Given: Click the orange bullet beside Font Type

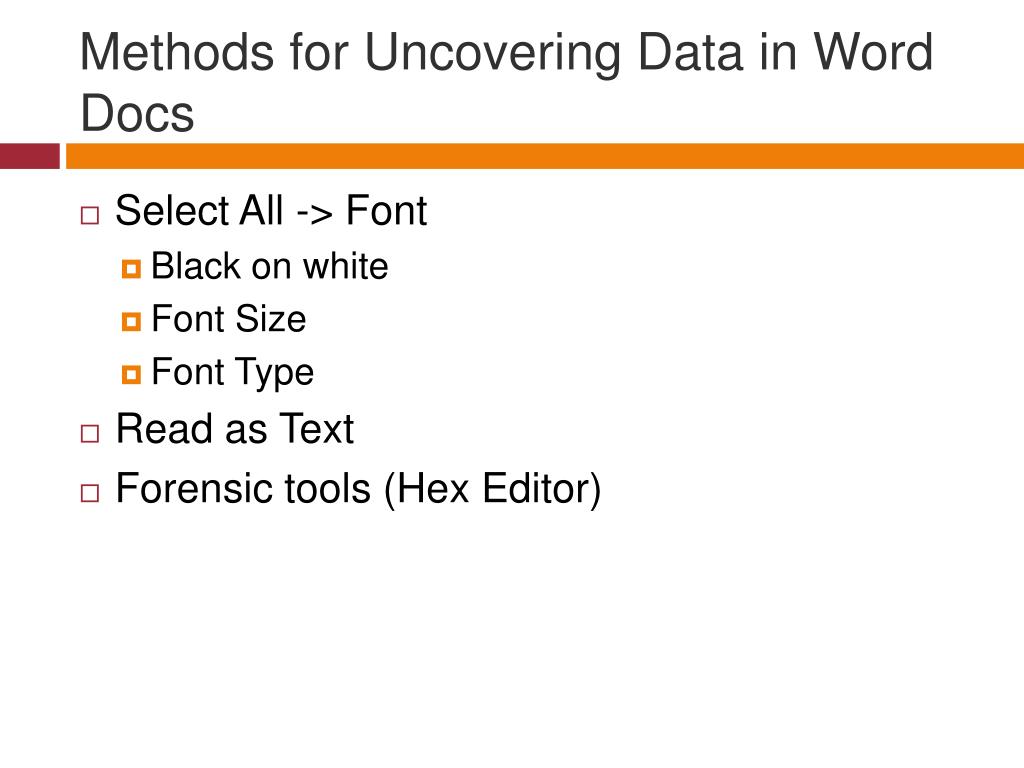Looking at the screenshot, I should pos(131,374).
